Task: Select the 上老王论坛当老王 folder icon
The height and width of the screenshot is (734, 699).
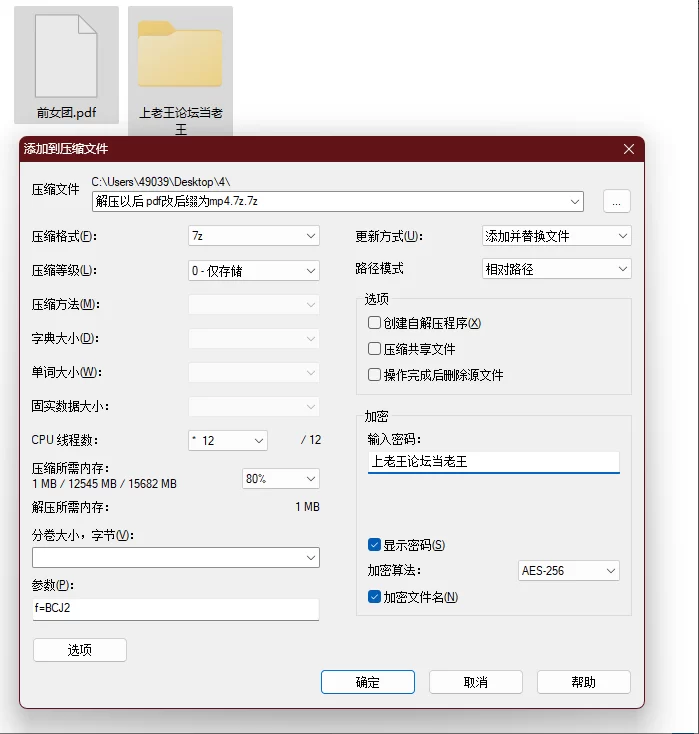Action: click(180, 54)
